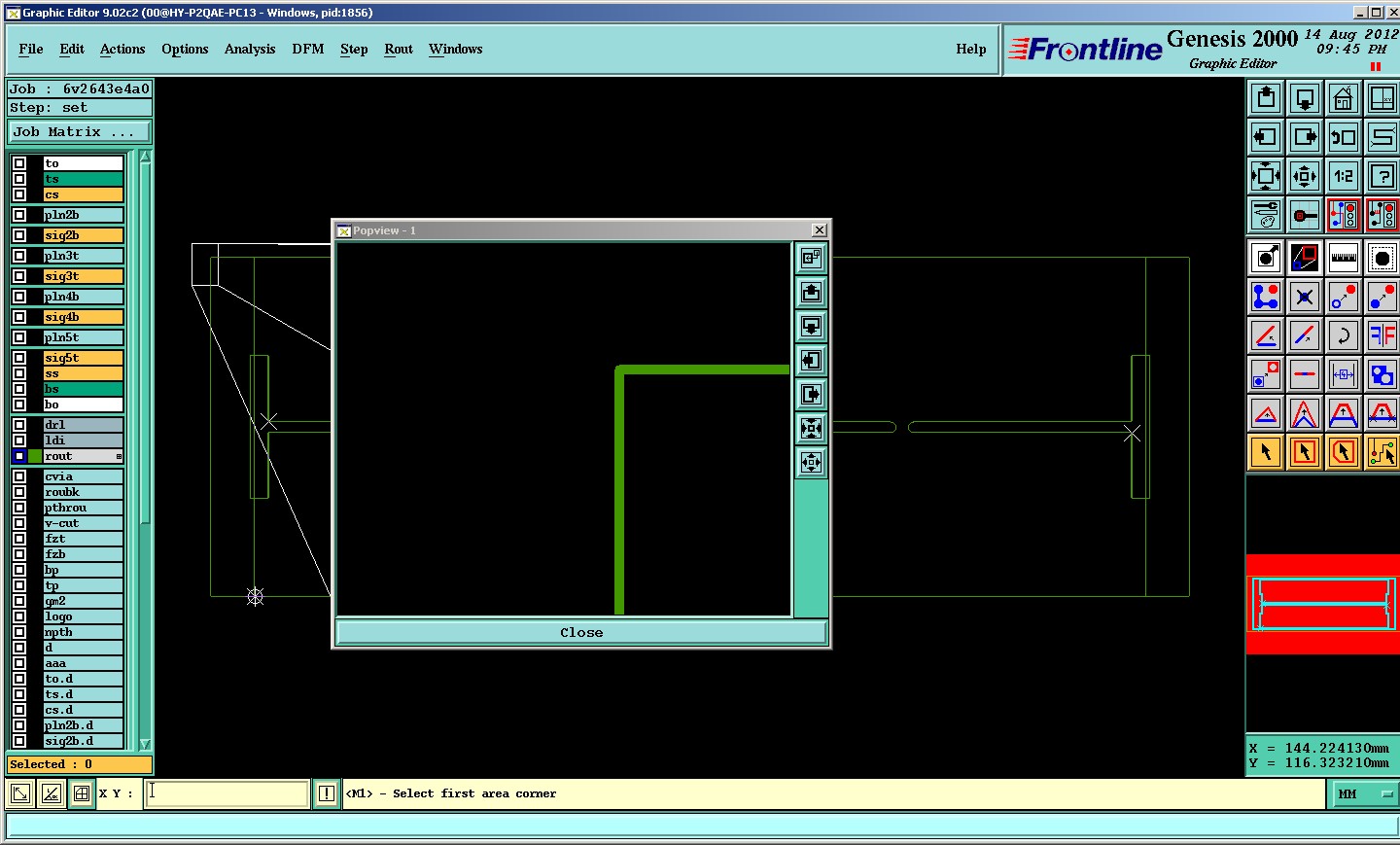Toggle the 'sig2b' layer checkbox
This screenshot has width=1400, height=845.
19,235
